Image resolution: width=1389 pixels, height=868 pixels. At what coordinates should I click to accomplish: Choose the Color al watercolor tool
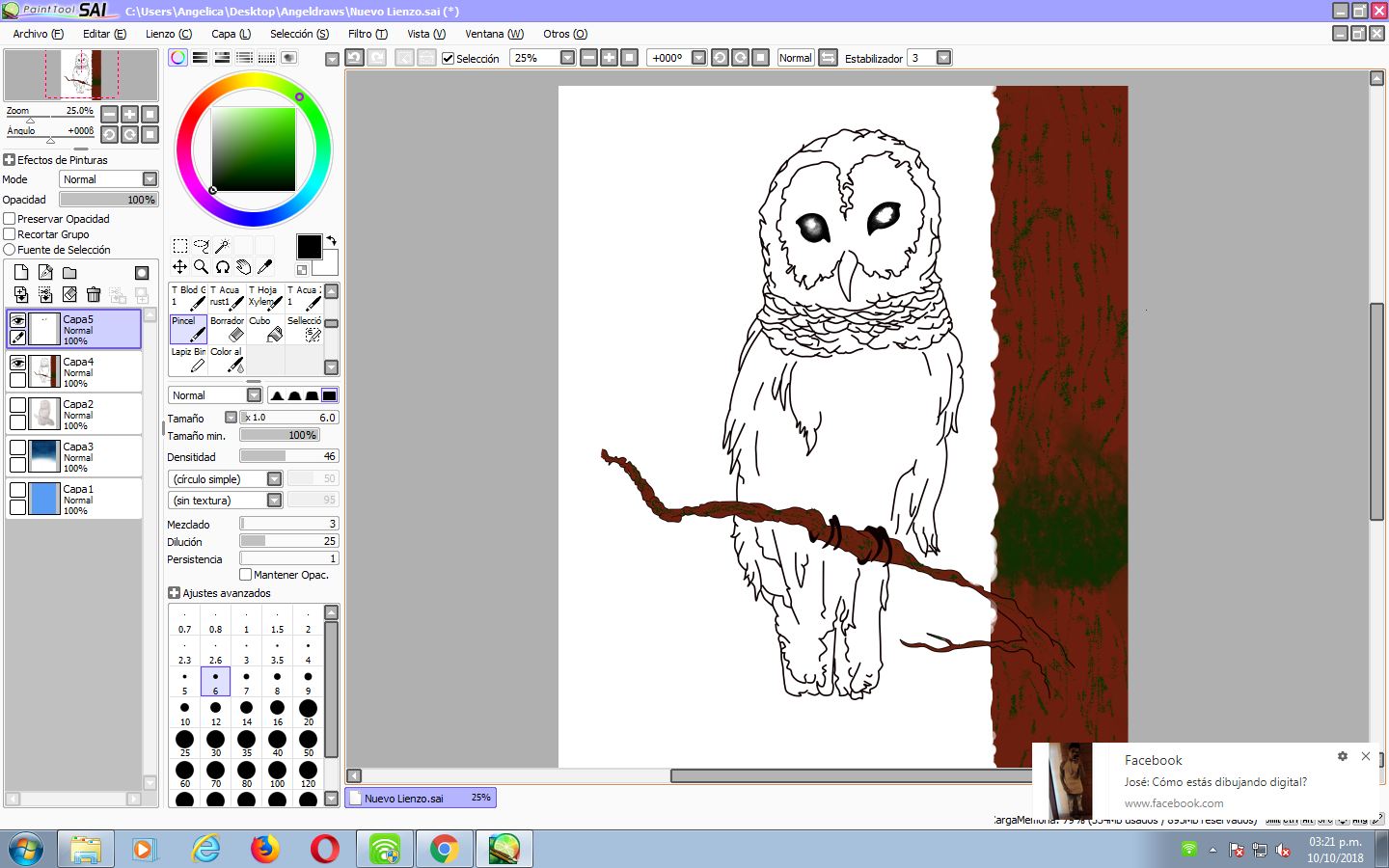click(227, 360)
